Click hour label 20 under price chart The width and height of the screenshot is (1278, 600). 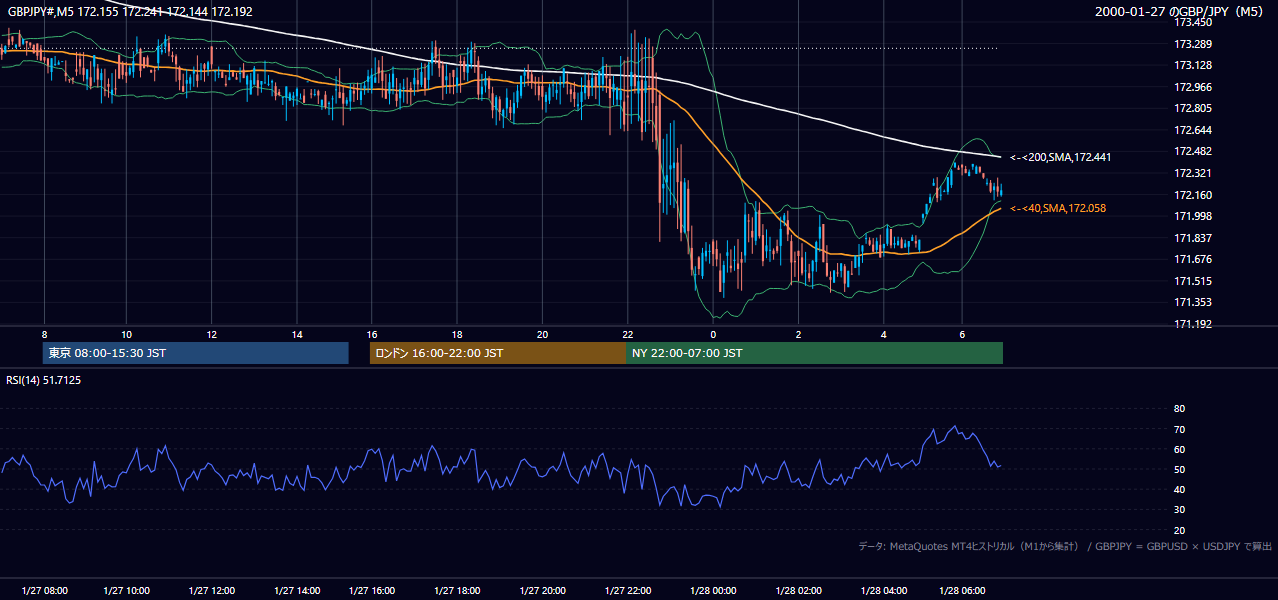coord(542,334)
